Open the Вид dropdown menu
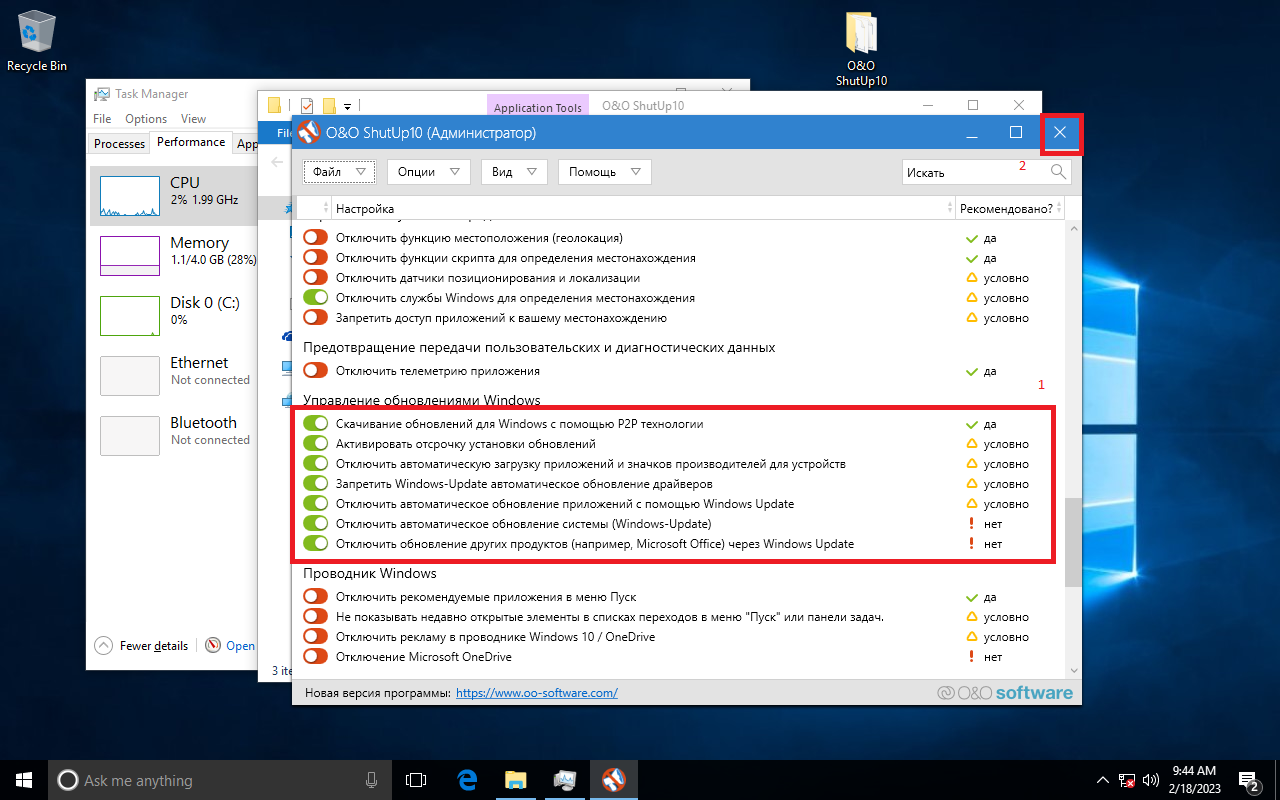 (x=514, y=172)
